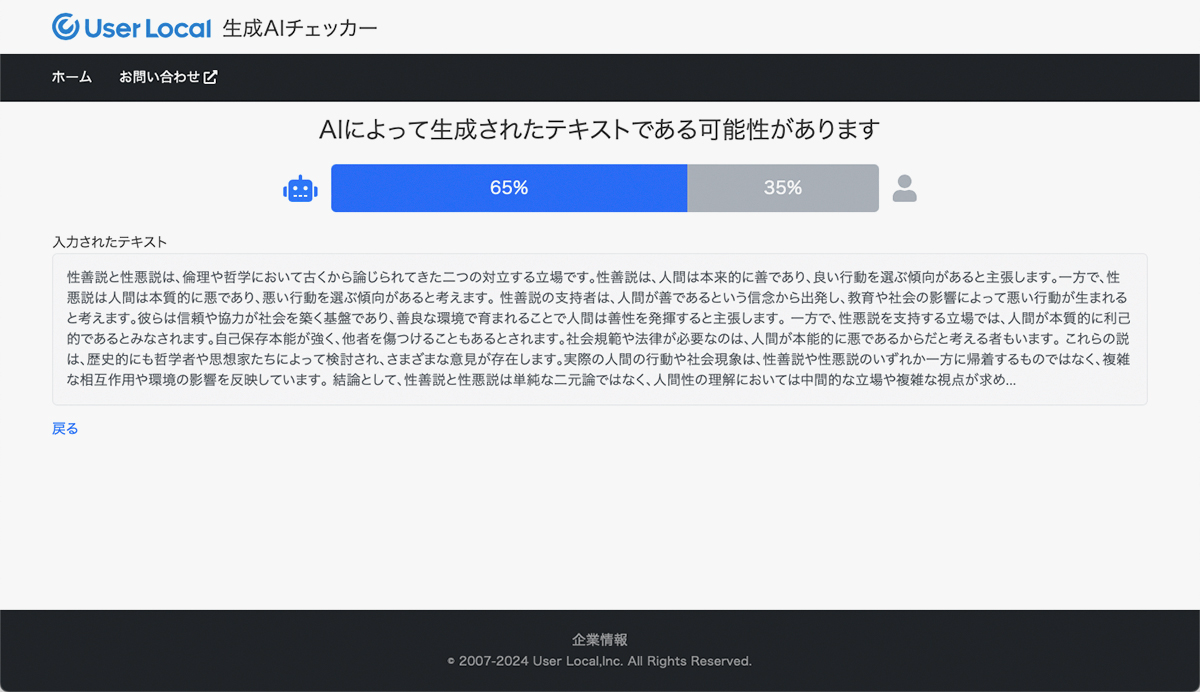Go back using the 戻る link
Screen dimensions: 1200x692
(x=65, y=428)
